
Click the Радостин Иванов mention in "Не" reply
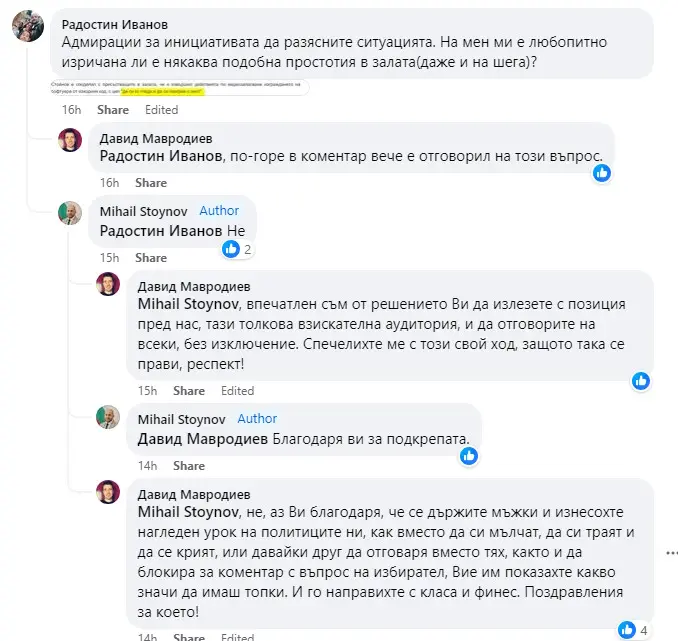162,230
